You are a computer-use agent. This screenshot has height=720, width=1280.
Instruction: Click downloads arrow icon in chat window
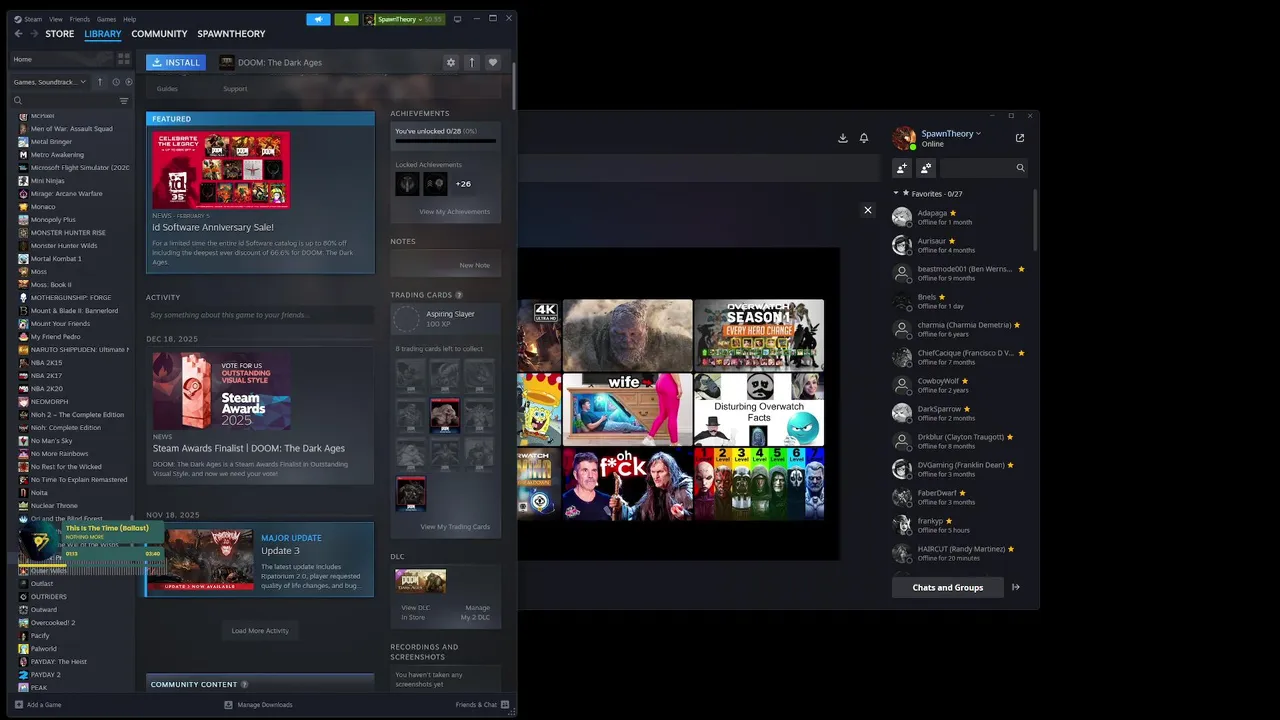pyautogui.click(x=843, y=138)
